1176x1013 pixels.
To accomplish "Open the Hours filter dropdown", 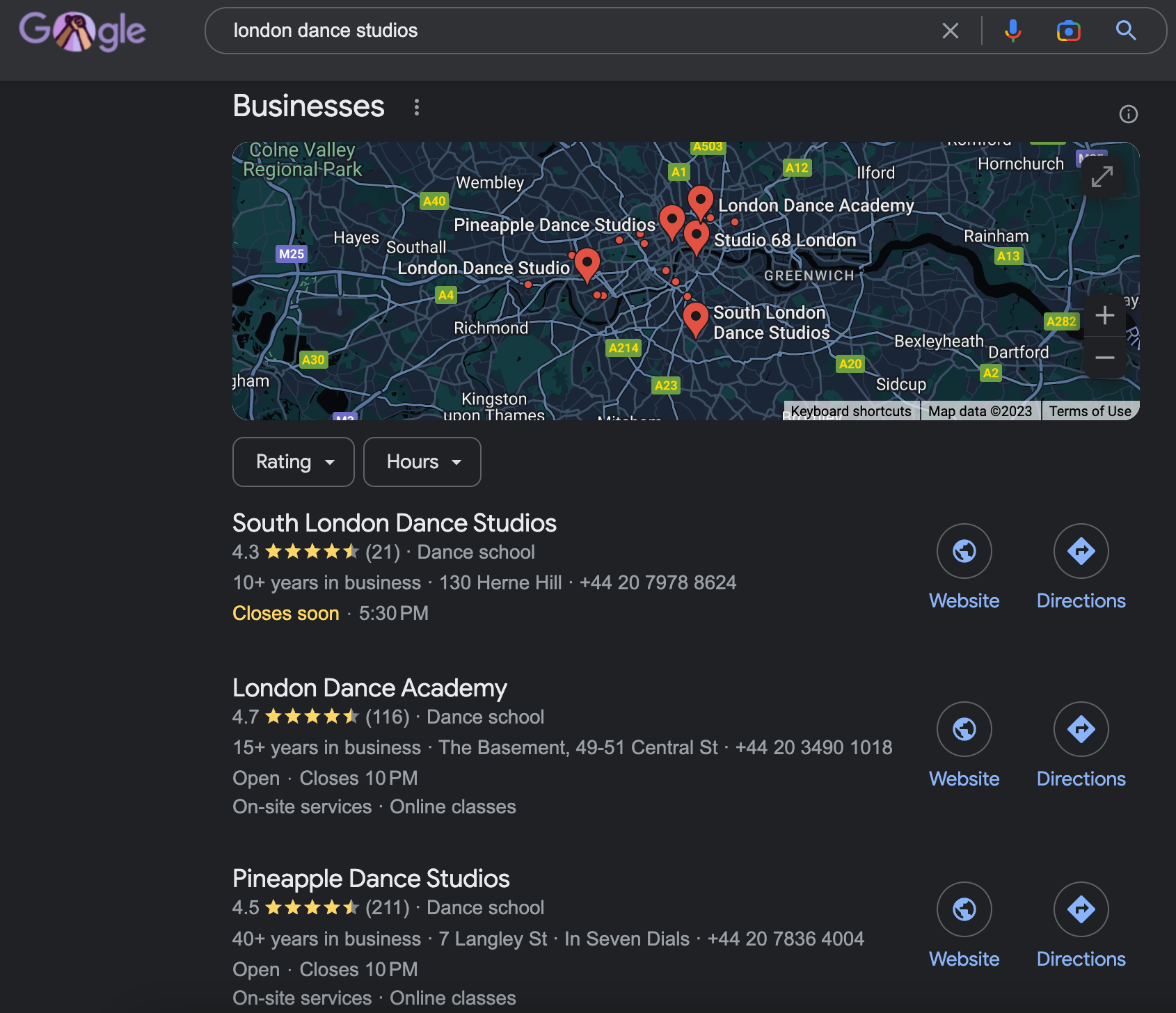I will pos(422,462).
